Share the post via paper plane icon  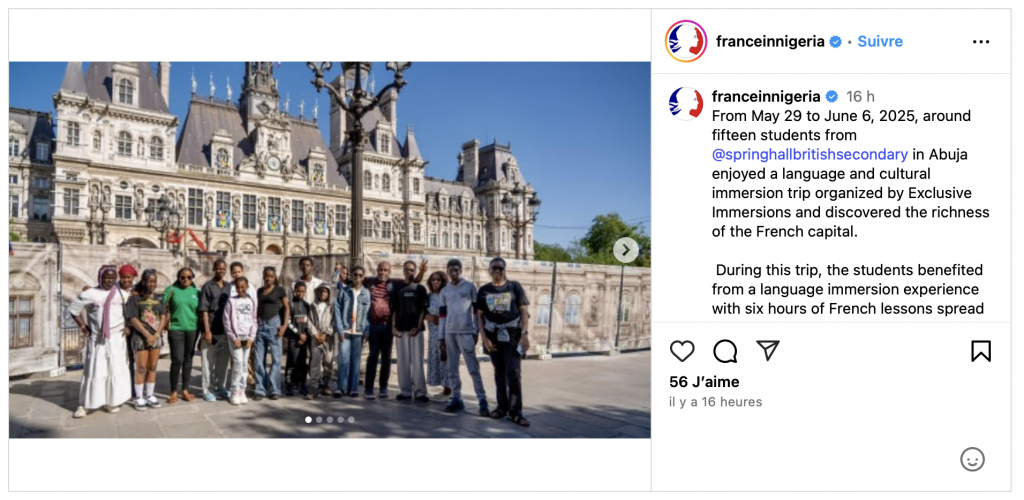768,351
